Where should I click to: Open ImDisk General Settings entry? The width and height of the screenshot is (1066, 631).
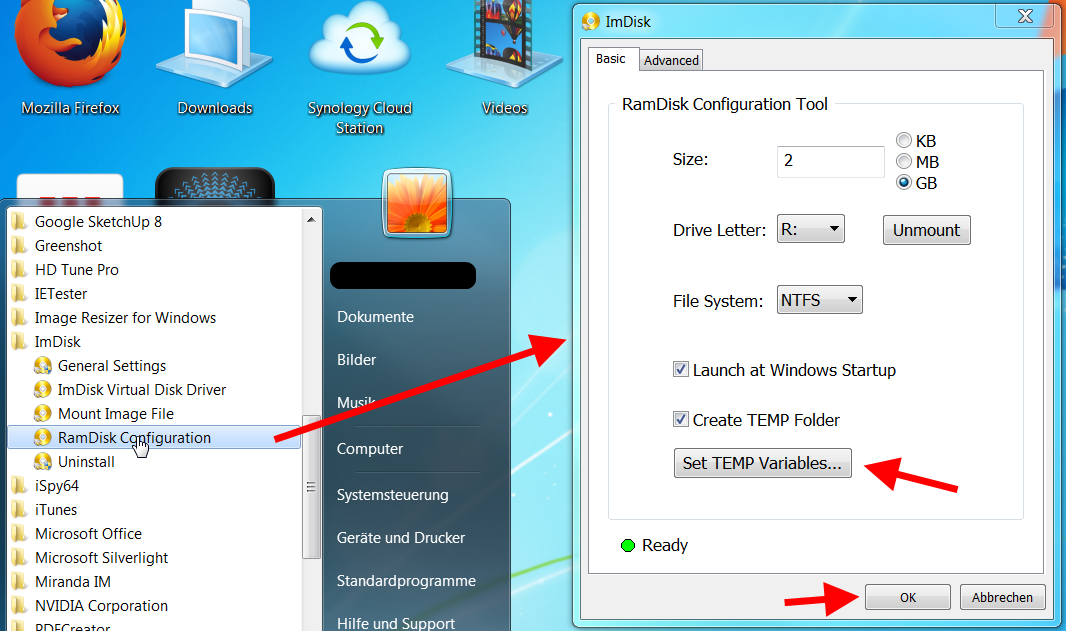[x=111, y=366]
